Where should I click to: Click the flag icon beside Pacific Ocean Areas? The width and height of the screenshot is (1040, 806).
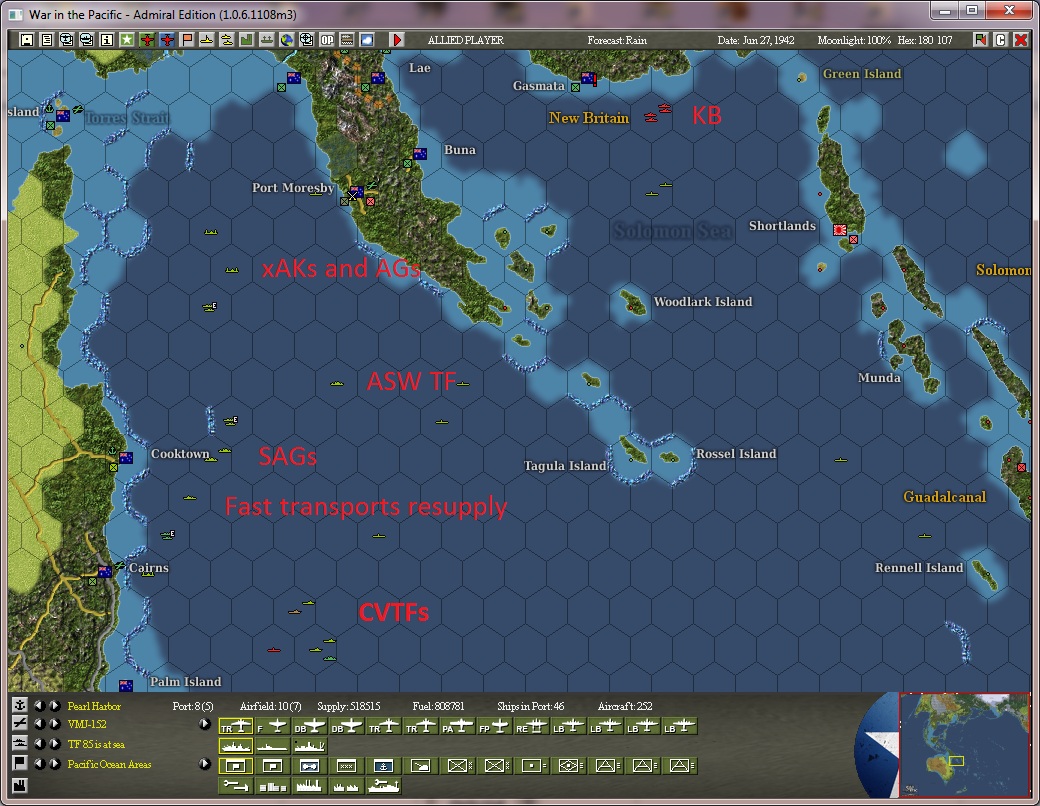(19, 764)
